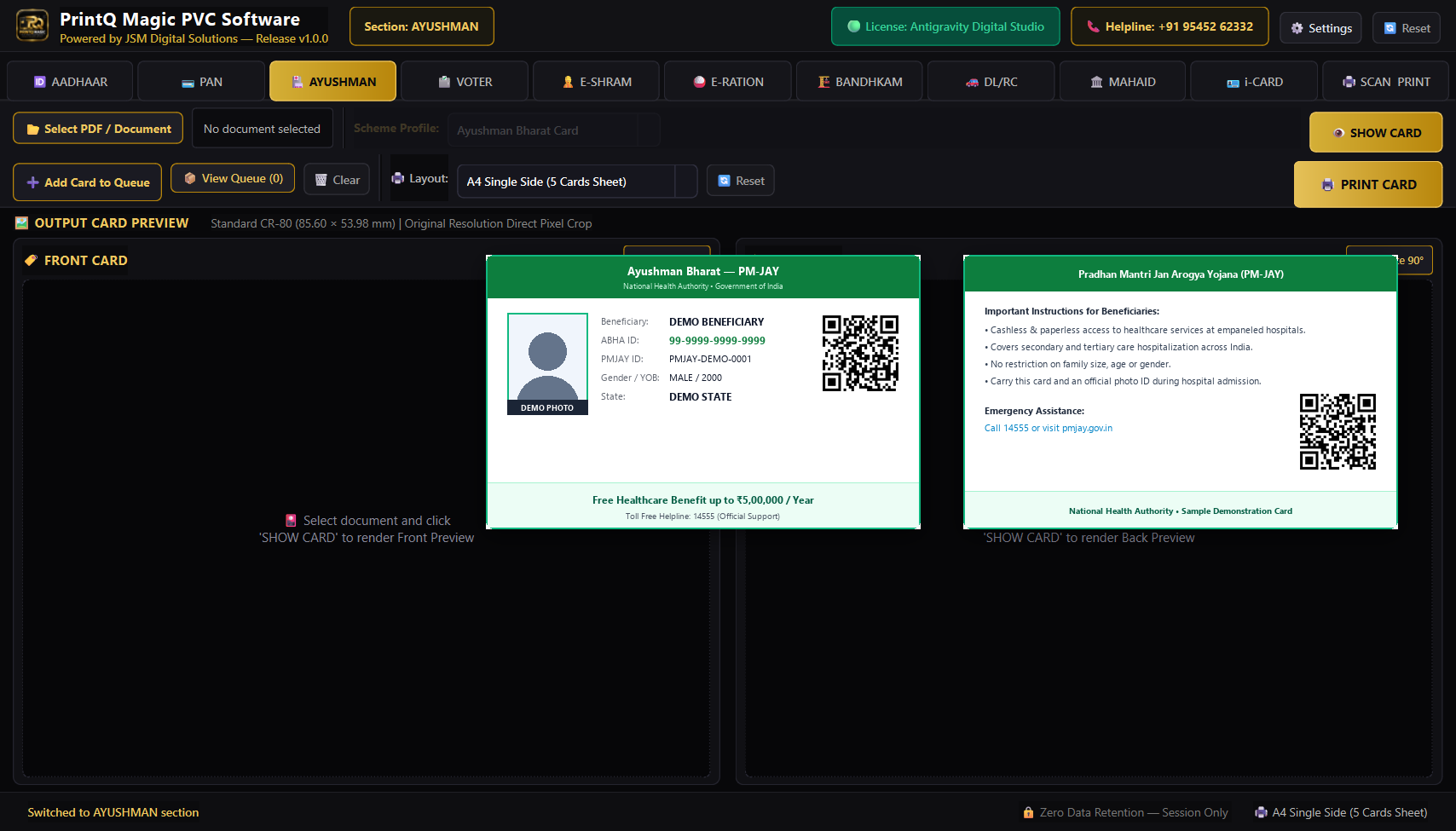Click the AADHAAR ID icon
Screen dimensions: 1456x831
39,82
